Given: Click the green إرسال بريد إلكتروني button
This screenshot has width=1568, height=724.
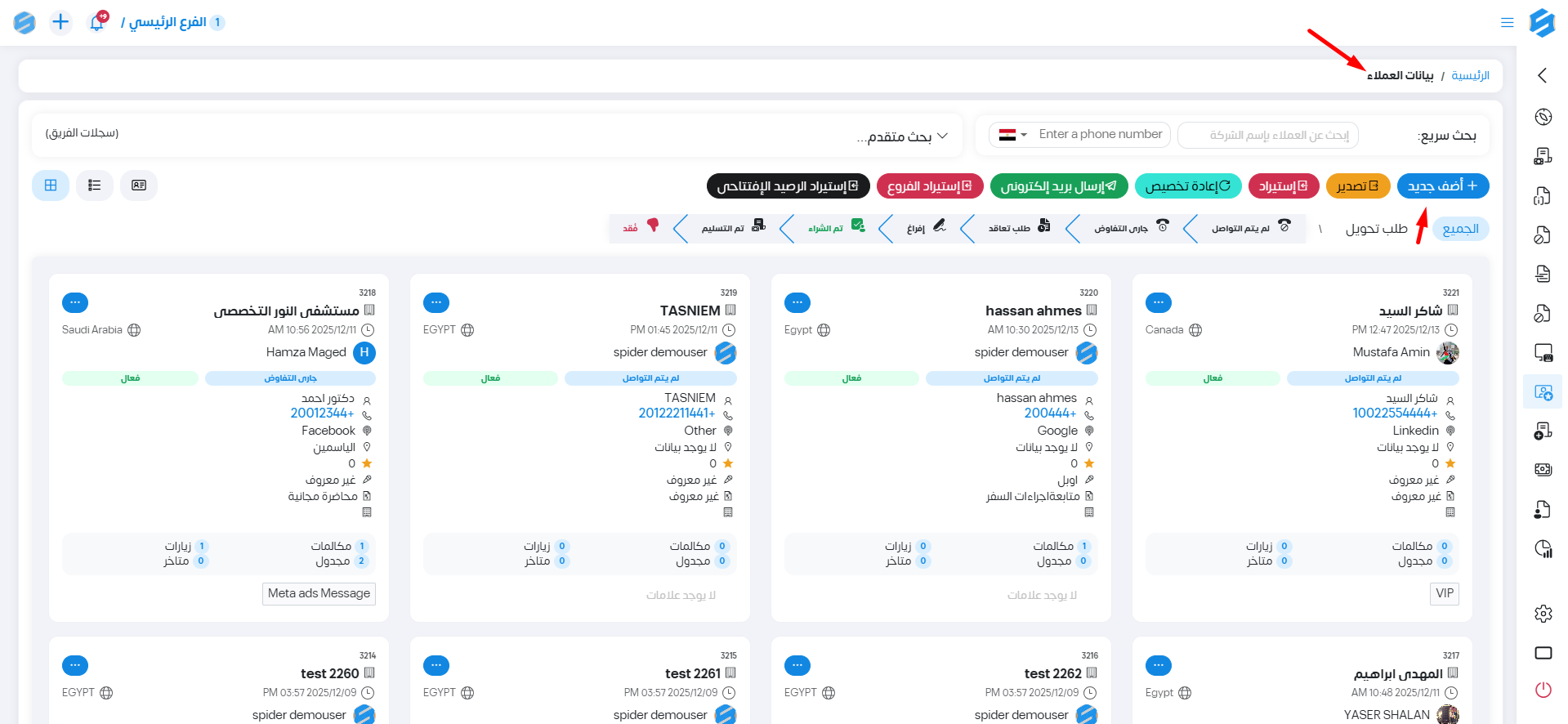Looking at the screenshot, I should pyautogui.click(x=1059, y=186).
